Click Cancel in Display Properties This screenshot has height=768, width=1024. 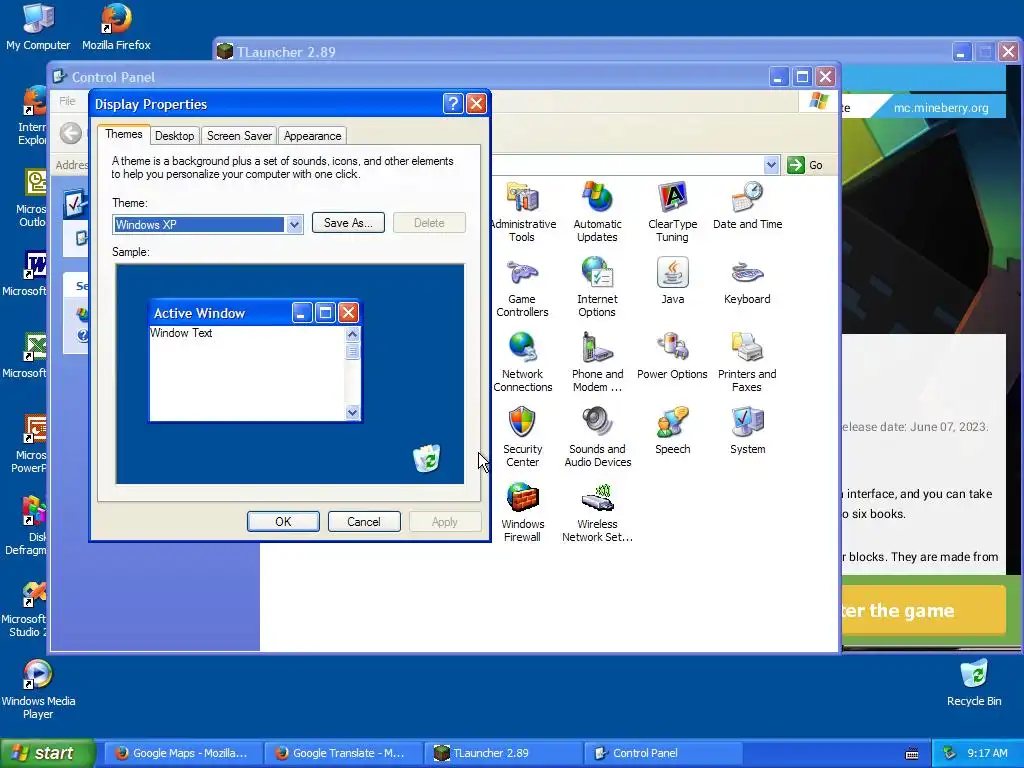[x=364, y=522]
